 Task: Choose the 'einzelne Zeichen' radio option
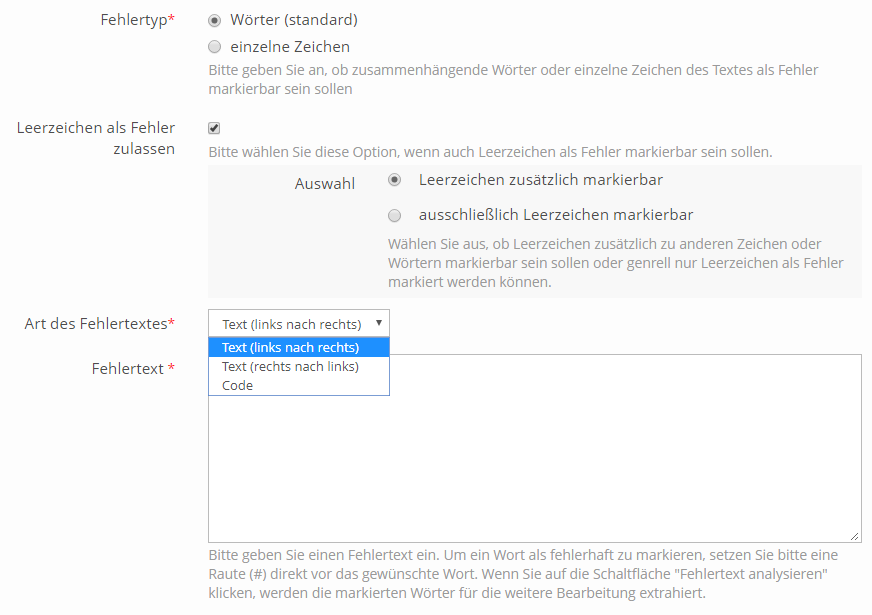click(x=215, y=47)
